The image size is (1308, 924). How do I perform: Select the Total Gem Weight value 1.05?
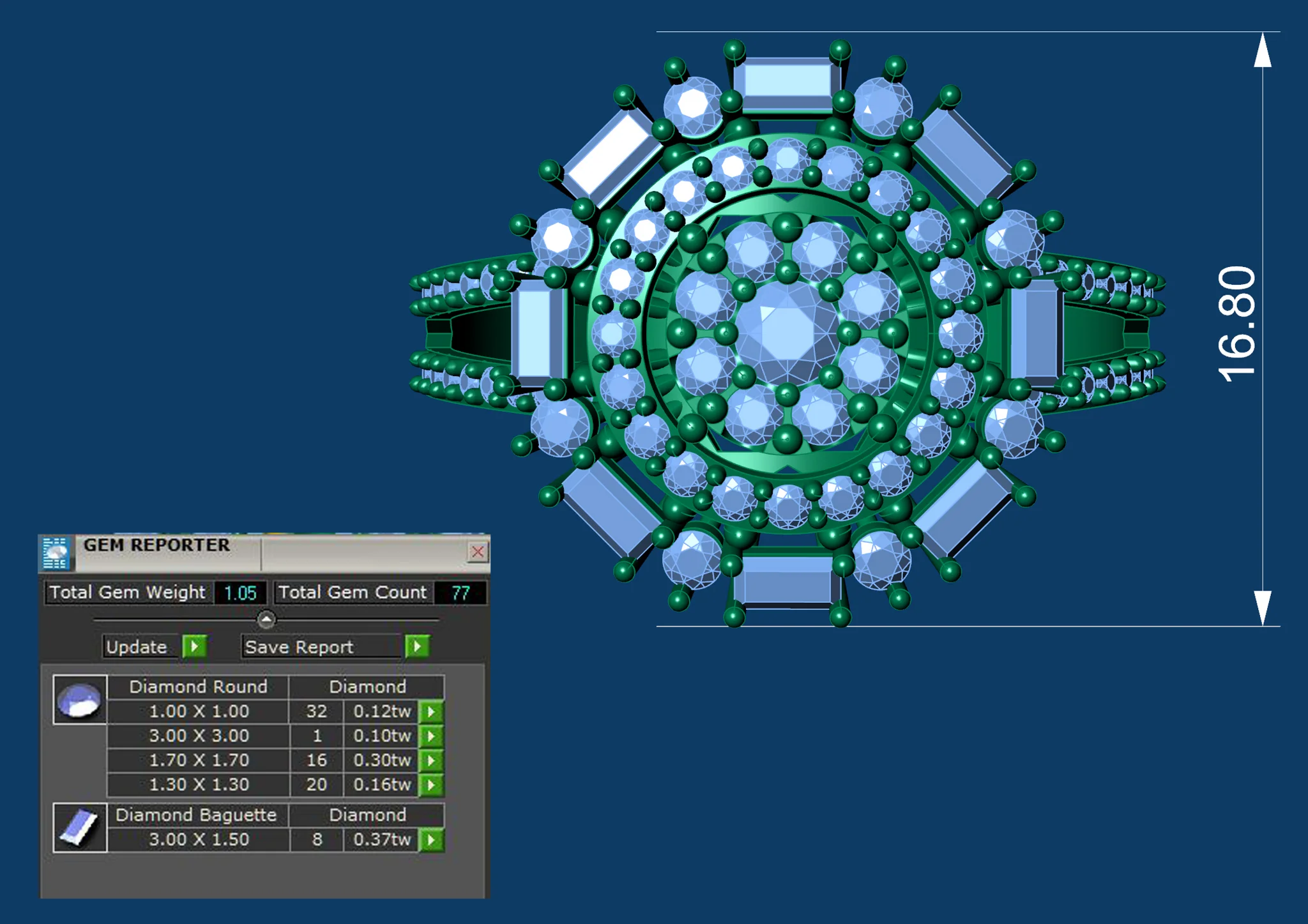pos(240,593)
